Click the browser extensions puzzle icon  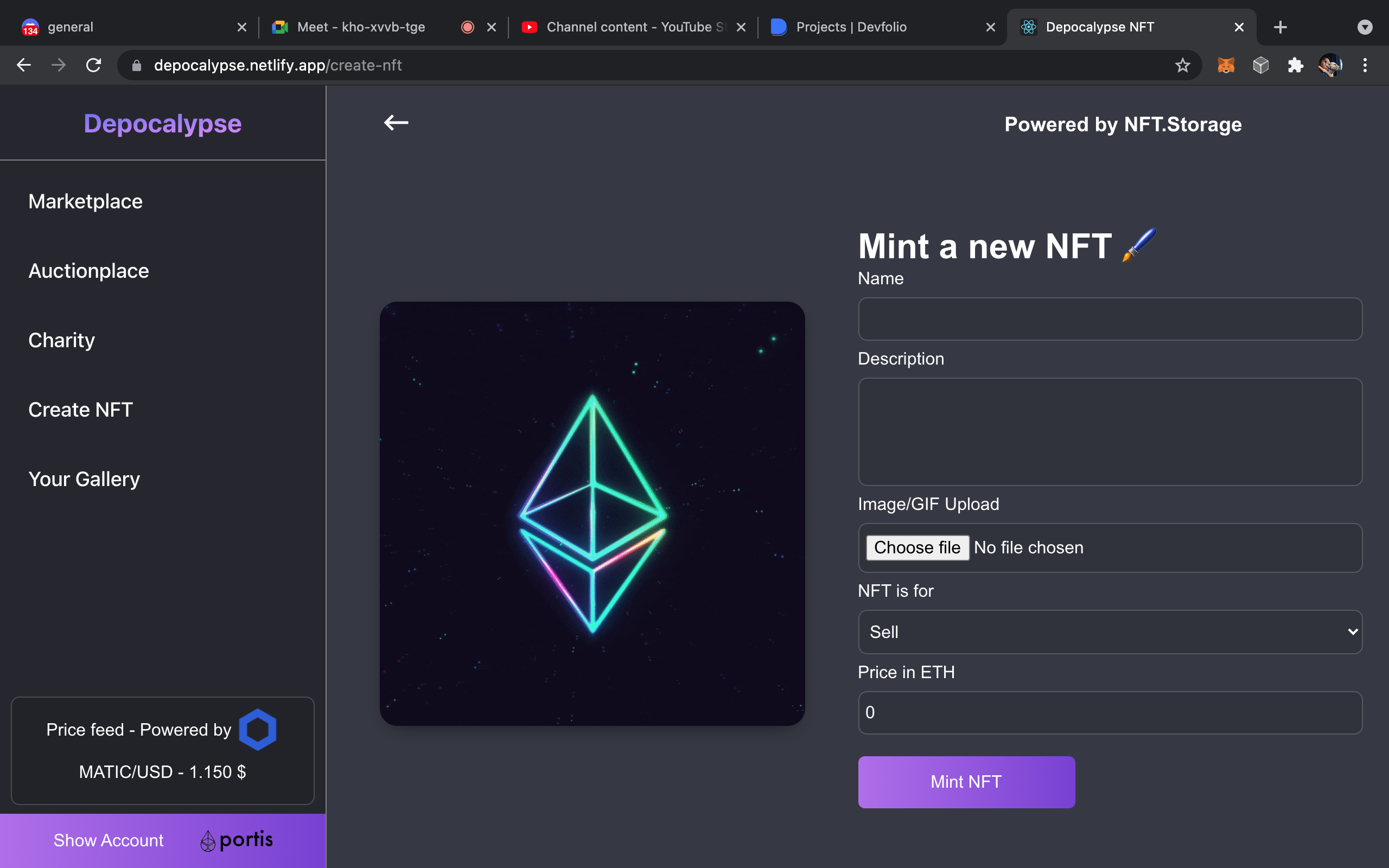click(x=1295, y=65)
